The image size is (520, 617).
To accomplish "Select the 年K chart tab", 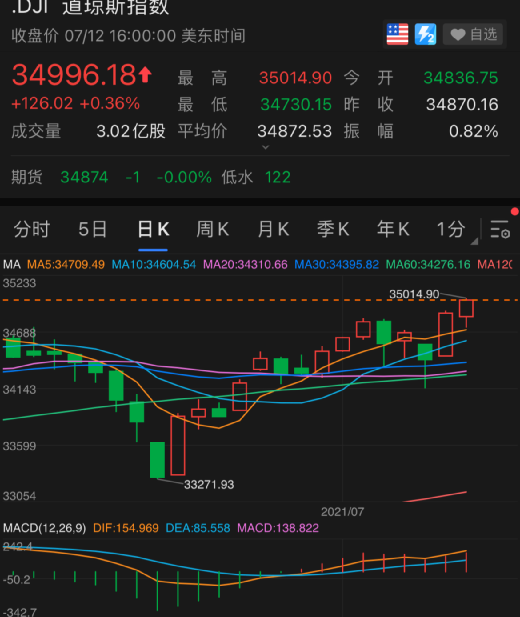I will [393, 229].
